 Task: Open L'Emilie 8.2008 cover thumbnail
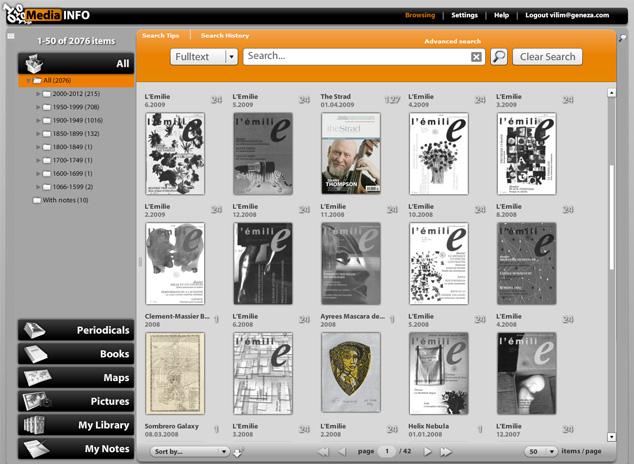coord(526,264)
